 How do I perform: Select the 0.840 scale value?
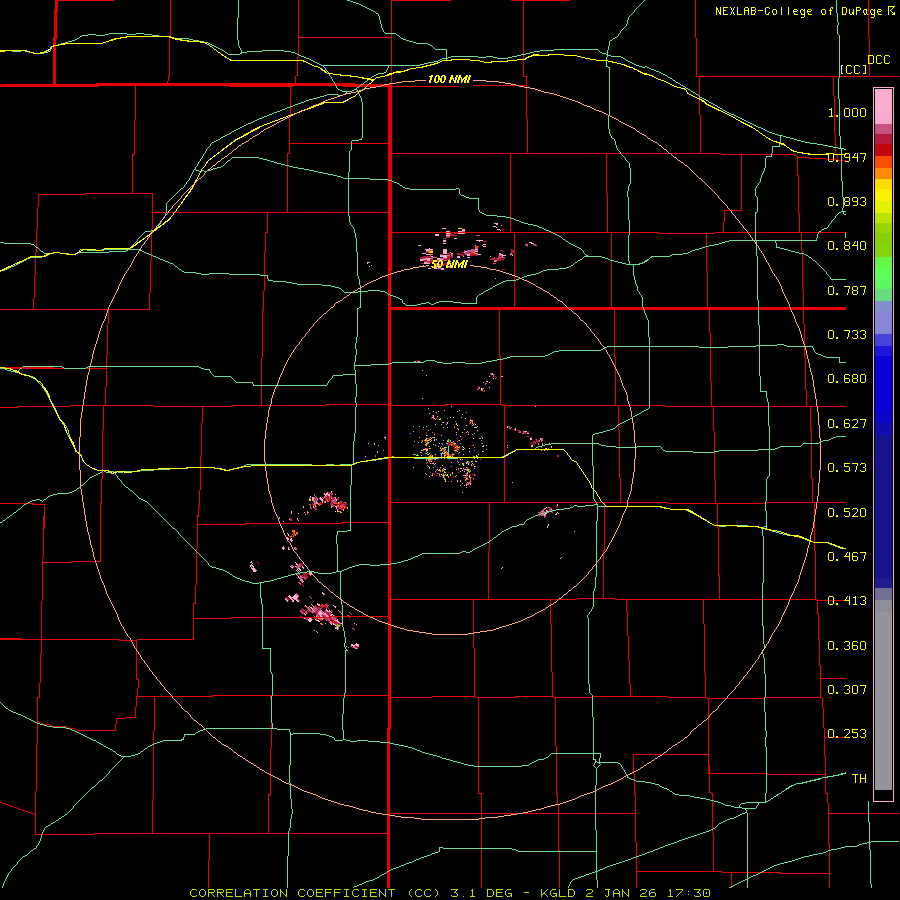[847, 246]
